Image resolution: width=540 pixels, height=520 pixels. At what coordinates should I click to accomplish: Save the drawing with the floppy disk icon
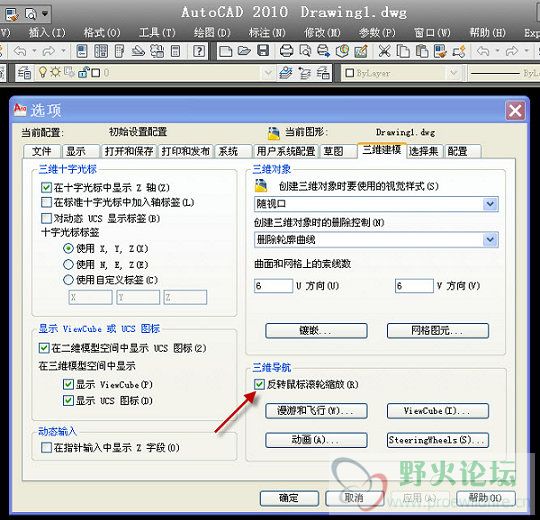click(x=263, y=51)
